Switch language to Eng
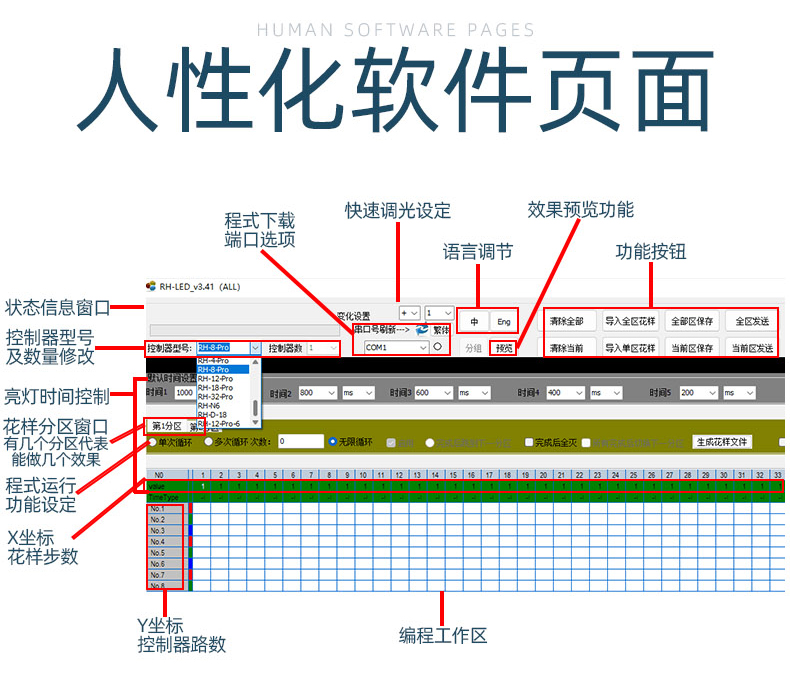The height and width of the screenshot is (692, 790). click(504, 322)
